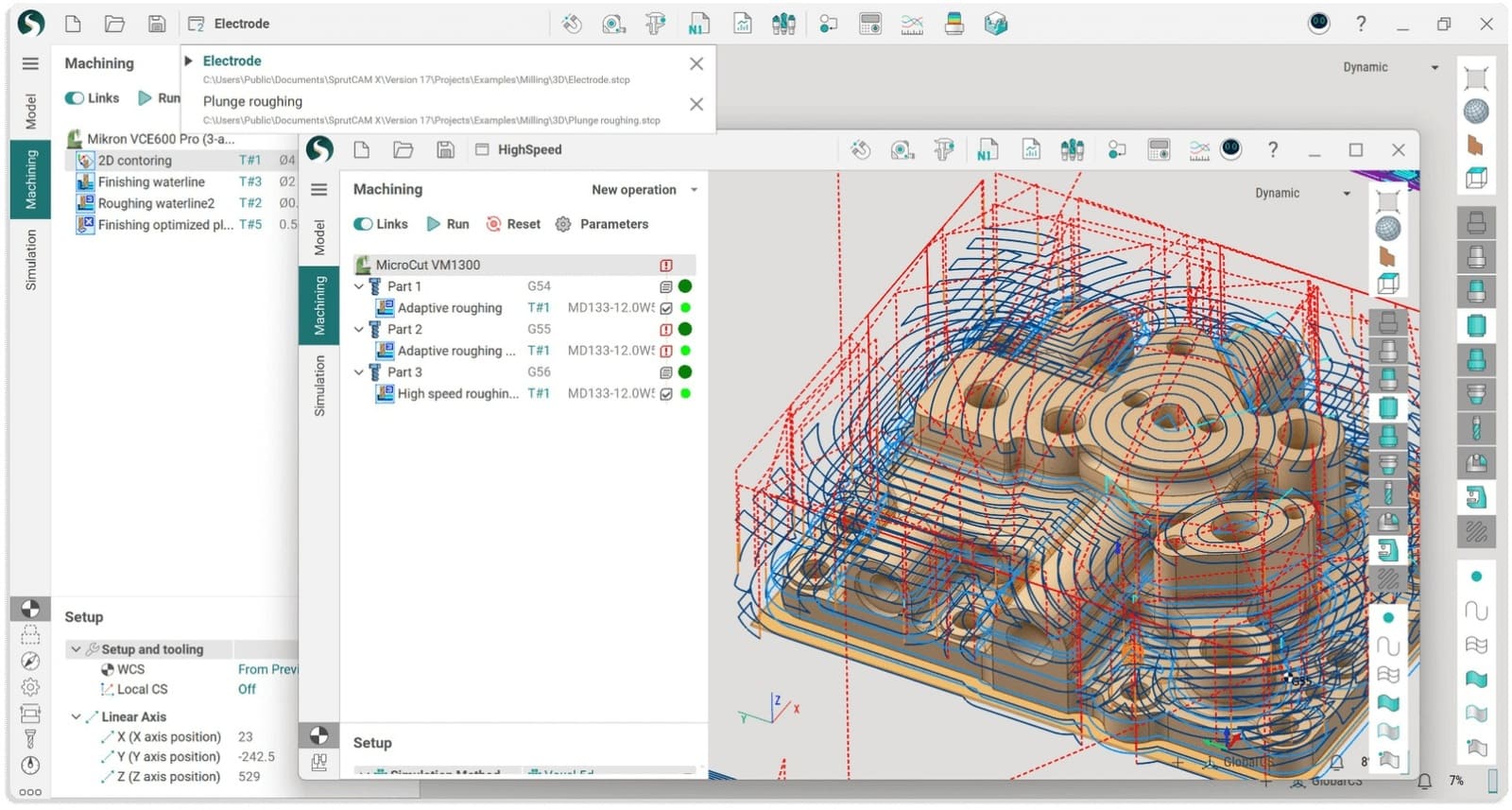Toggle checkbox for Adaptive roughing under Part 1

tap(666, 308)
